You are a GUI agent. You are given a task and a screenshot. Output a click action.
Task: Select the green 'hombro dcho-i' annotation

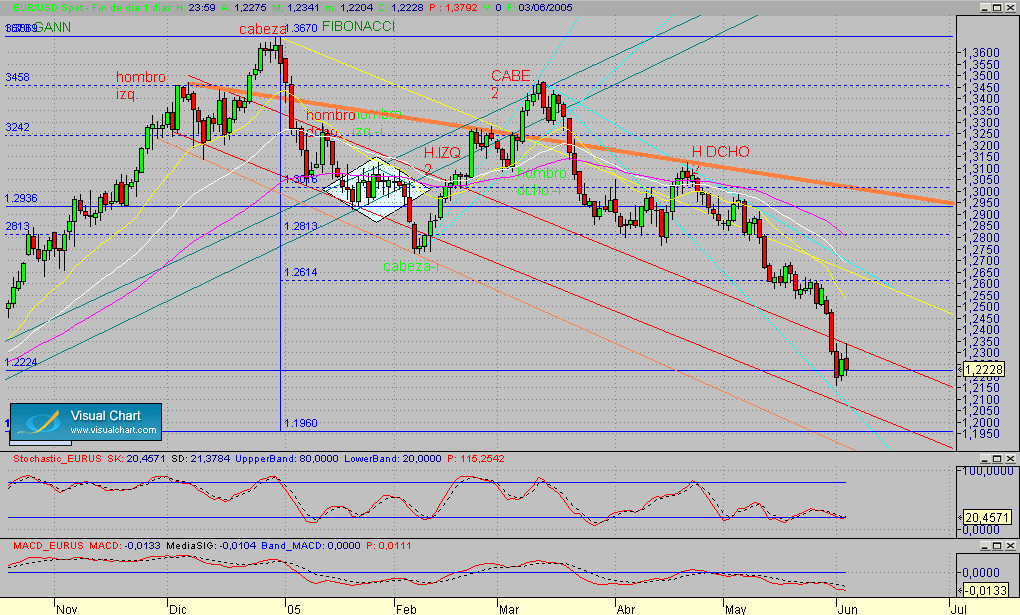(541, 182)
